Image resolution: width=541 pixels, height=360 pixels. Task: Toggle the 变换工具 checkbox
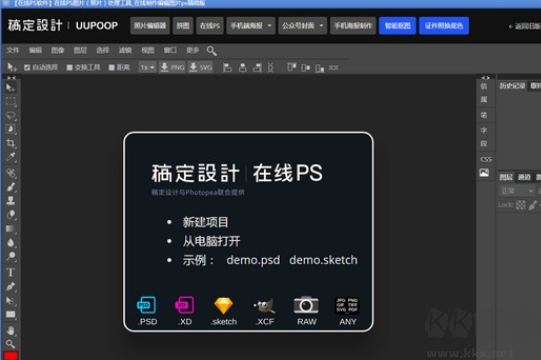pos(69,67)
